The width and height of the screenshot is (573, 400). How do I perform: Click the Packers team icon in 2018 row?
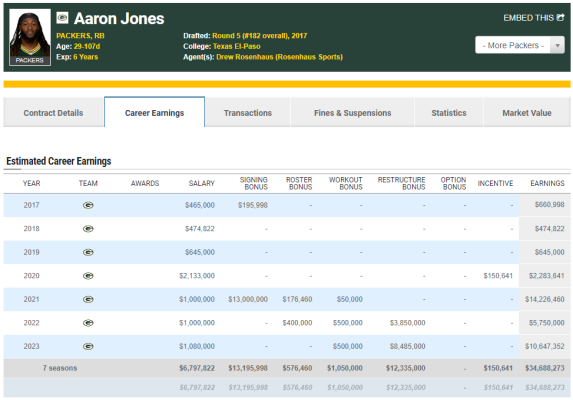88,229
